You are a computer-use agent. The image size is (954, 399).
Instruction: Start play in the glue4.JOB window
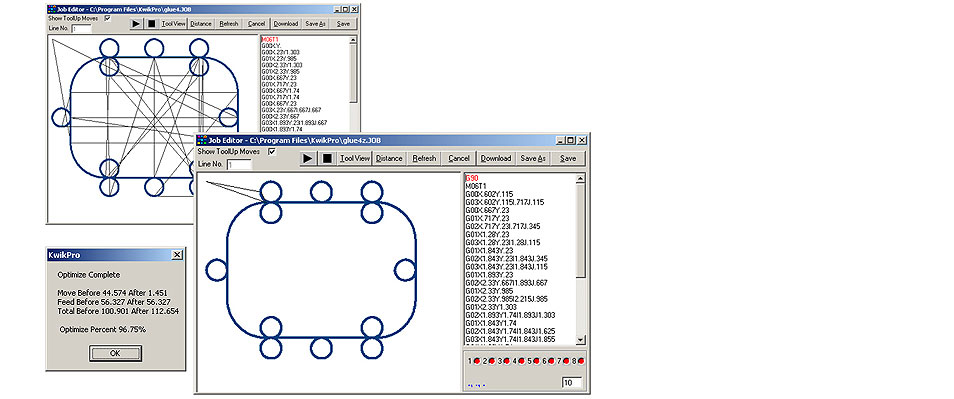click(136, 24)
